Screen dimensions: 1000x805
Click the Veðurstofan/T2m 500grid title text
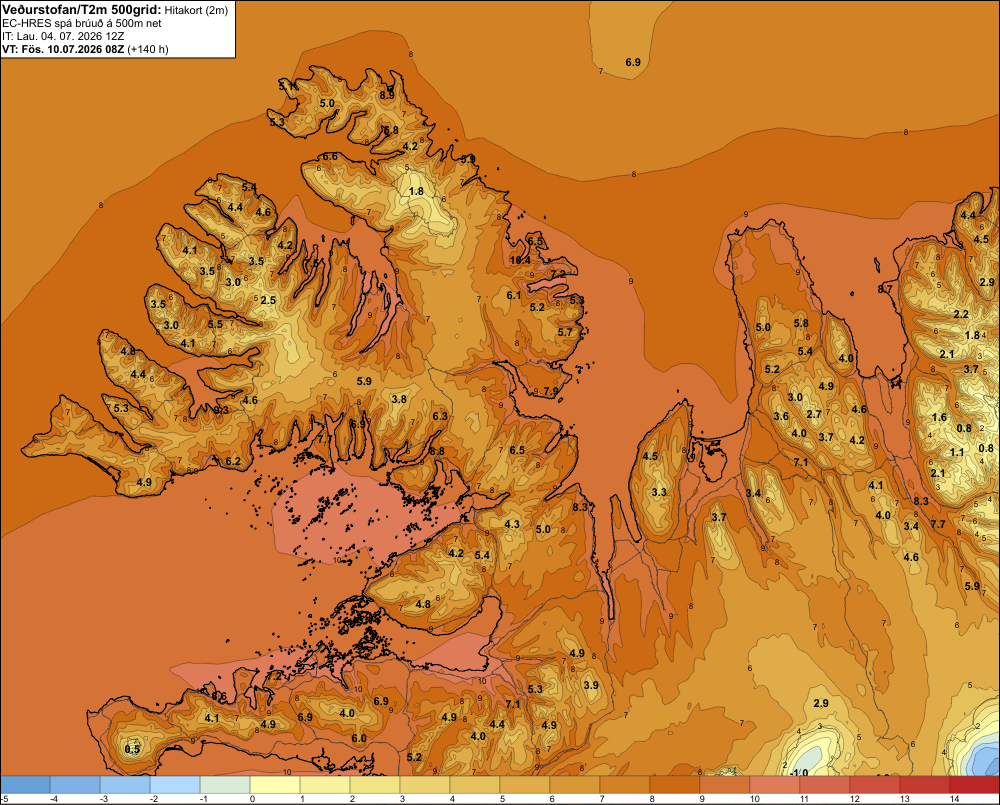[81, 9]
